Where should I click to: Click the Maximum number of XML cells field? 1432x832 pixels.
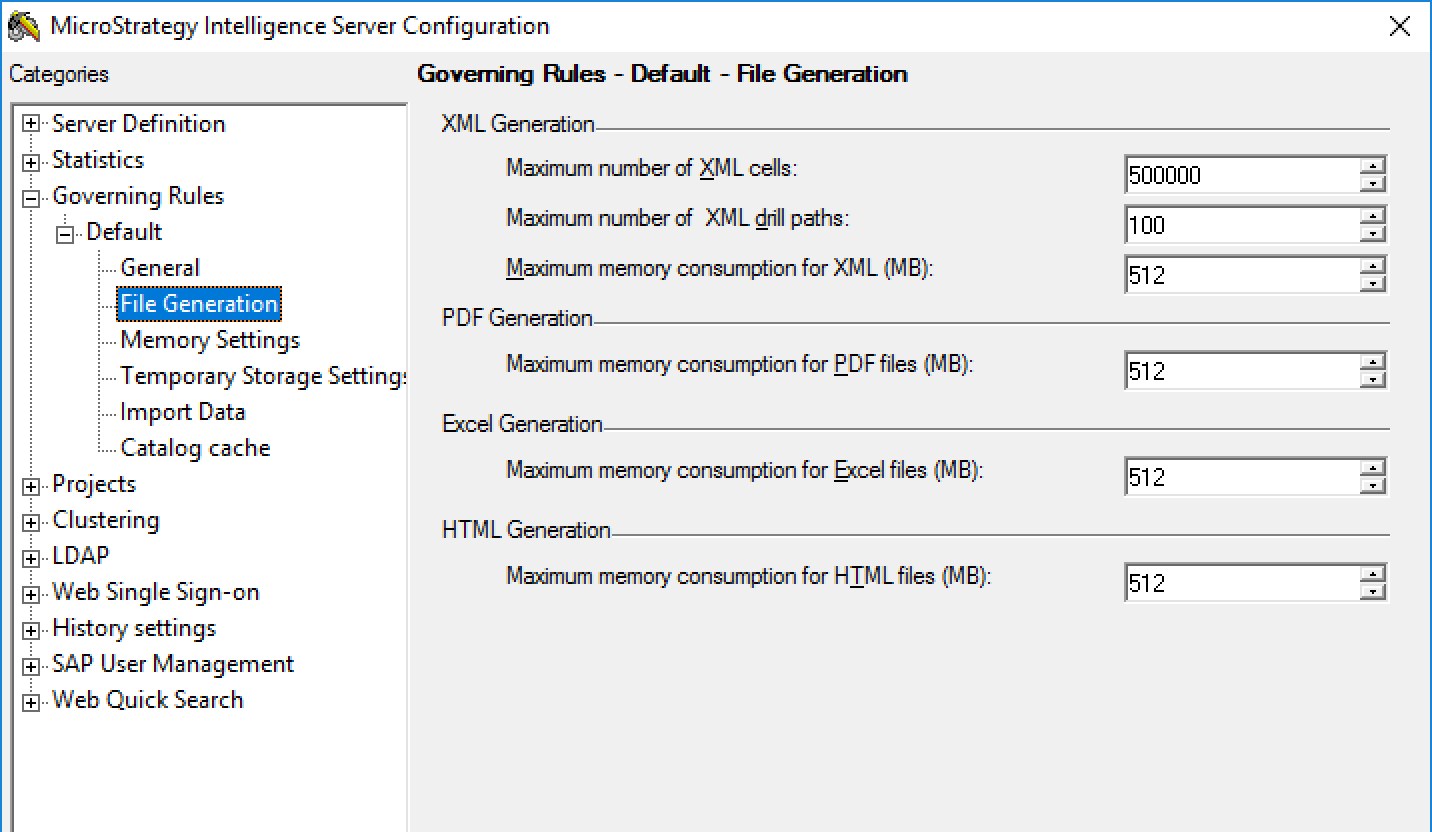tap(1240, 174)
